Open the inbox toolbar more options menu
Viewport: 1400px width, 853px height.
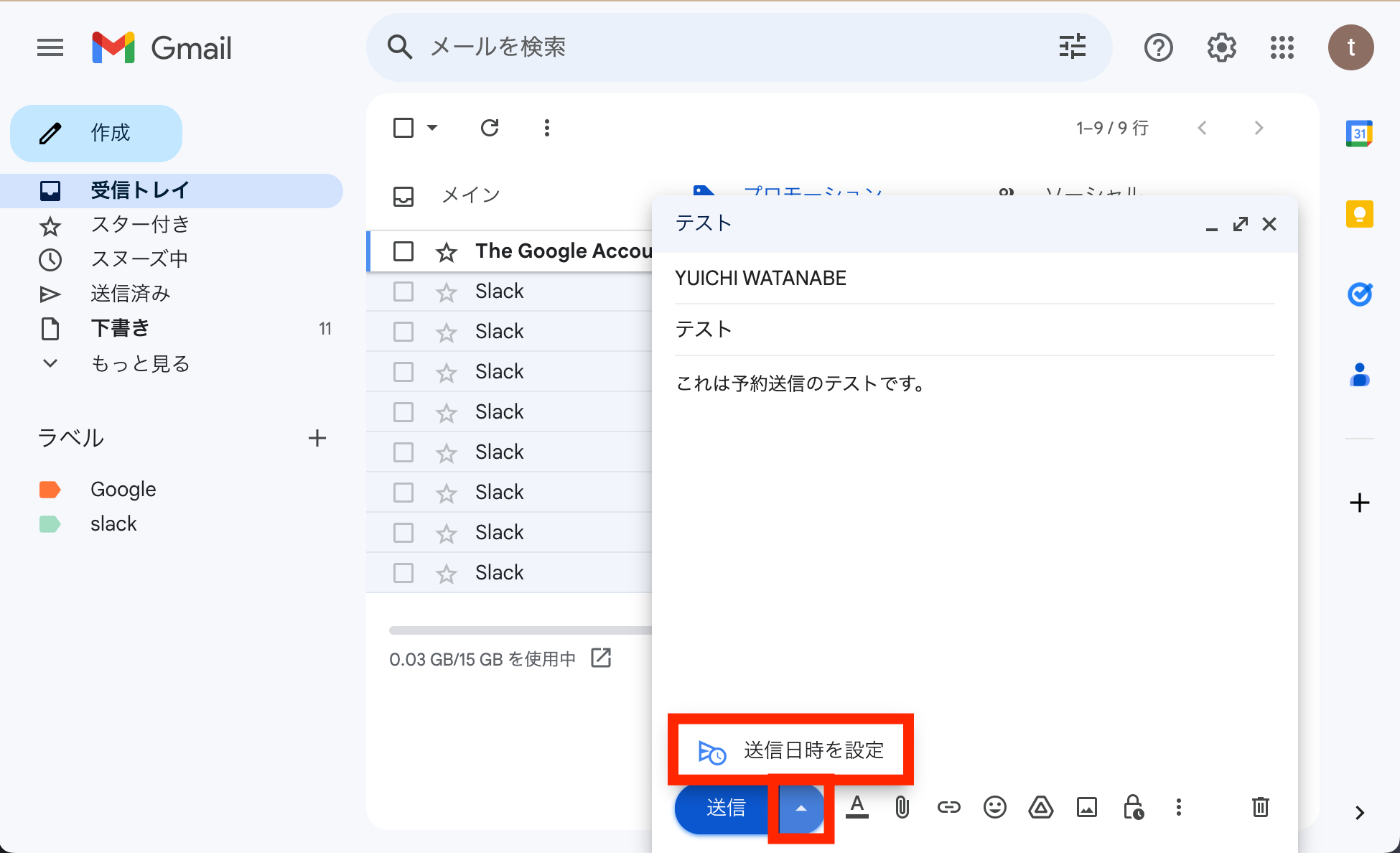coord(547,128)
